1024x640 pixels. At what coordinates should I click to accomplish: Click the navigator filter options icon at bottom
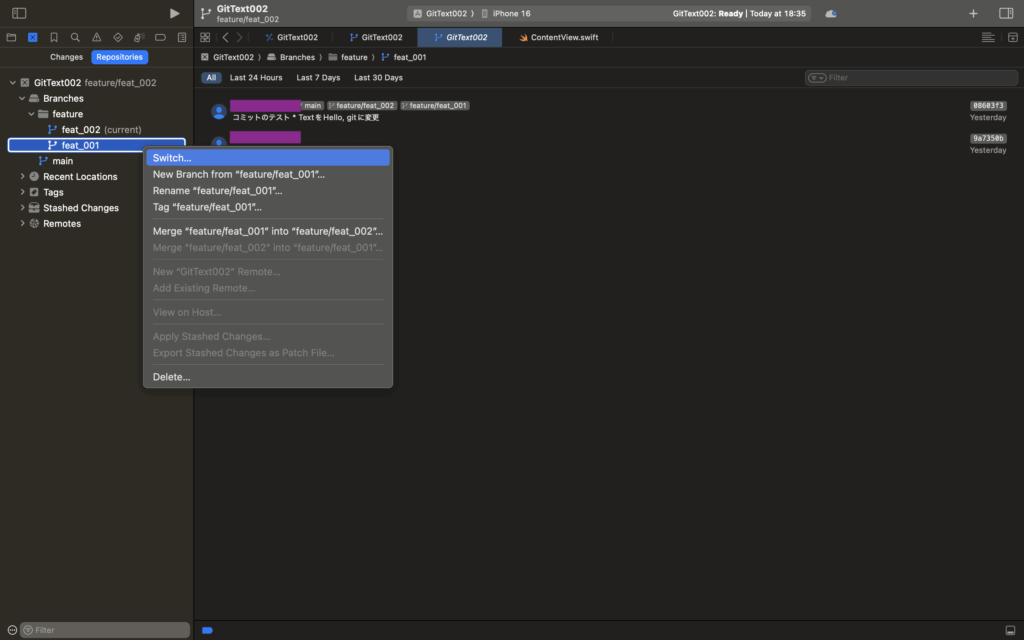click(x=12, y=630)
